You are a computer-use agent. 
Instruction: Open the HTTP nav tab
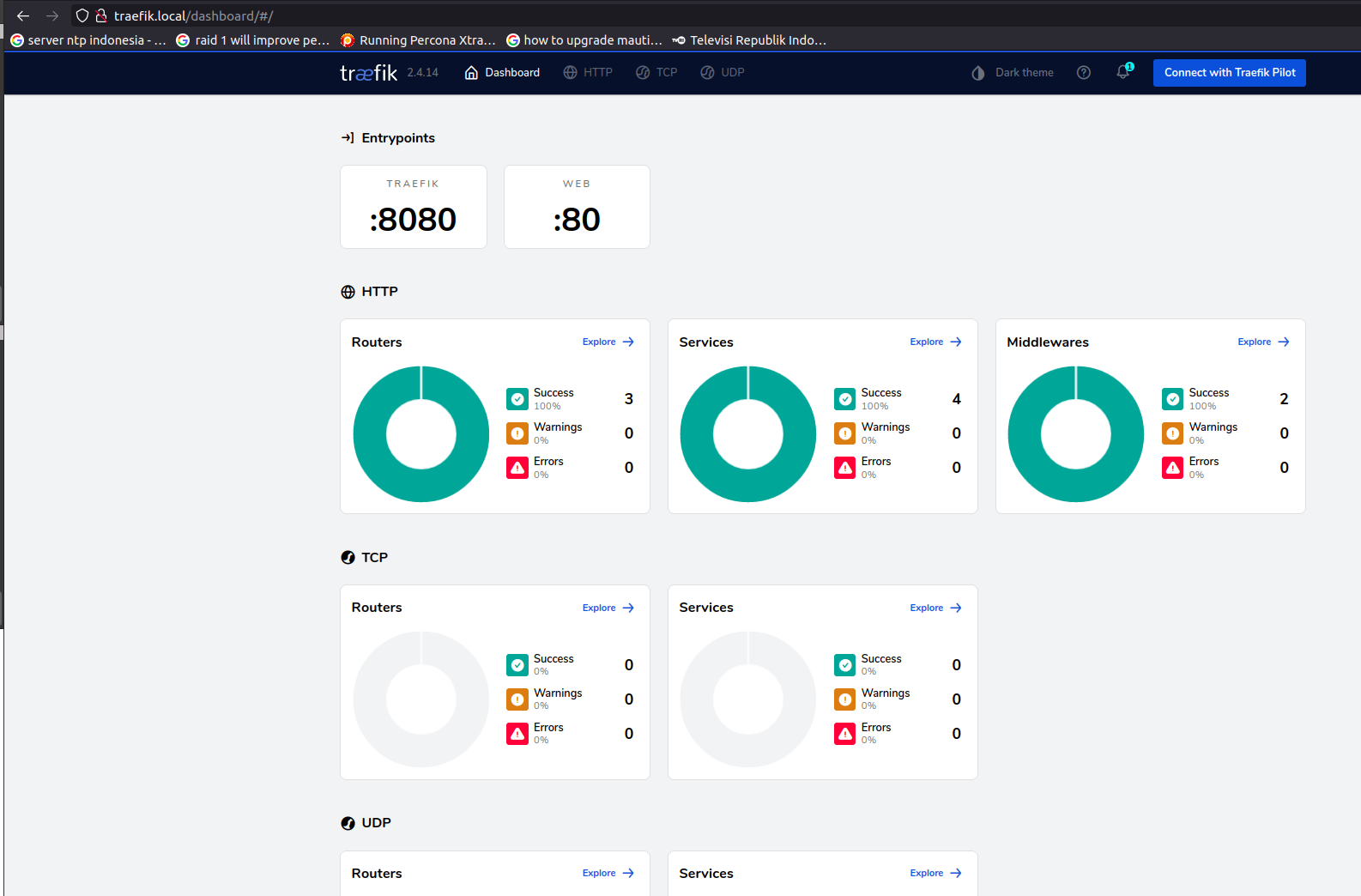click(x=588, y=73)
